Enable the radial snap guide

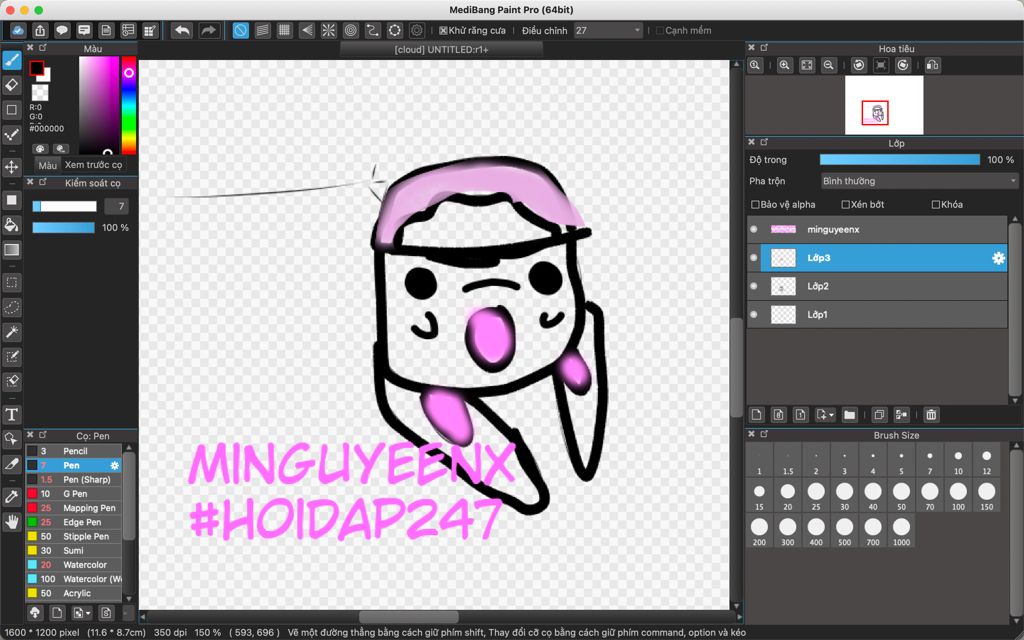point(328,30)
